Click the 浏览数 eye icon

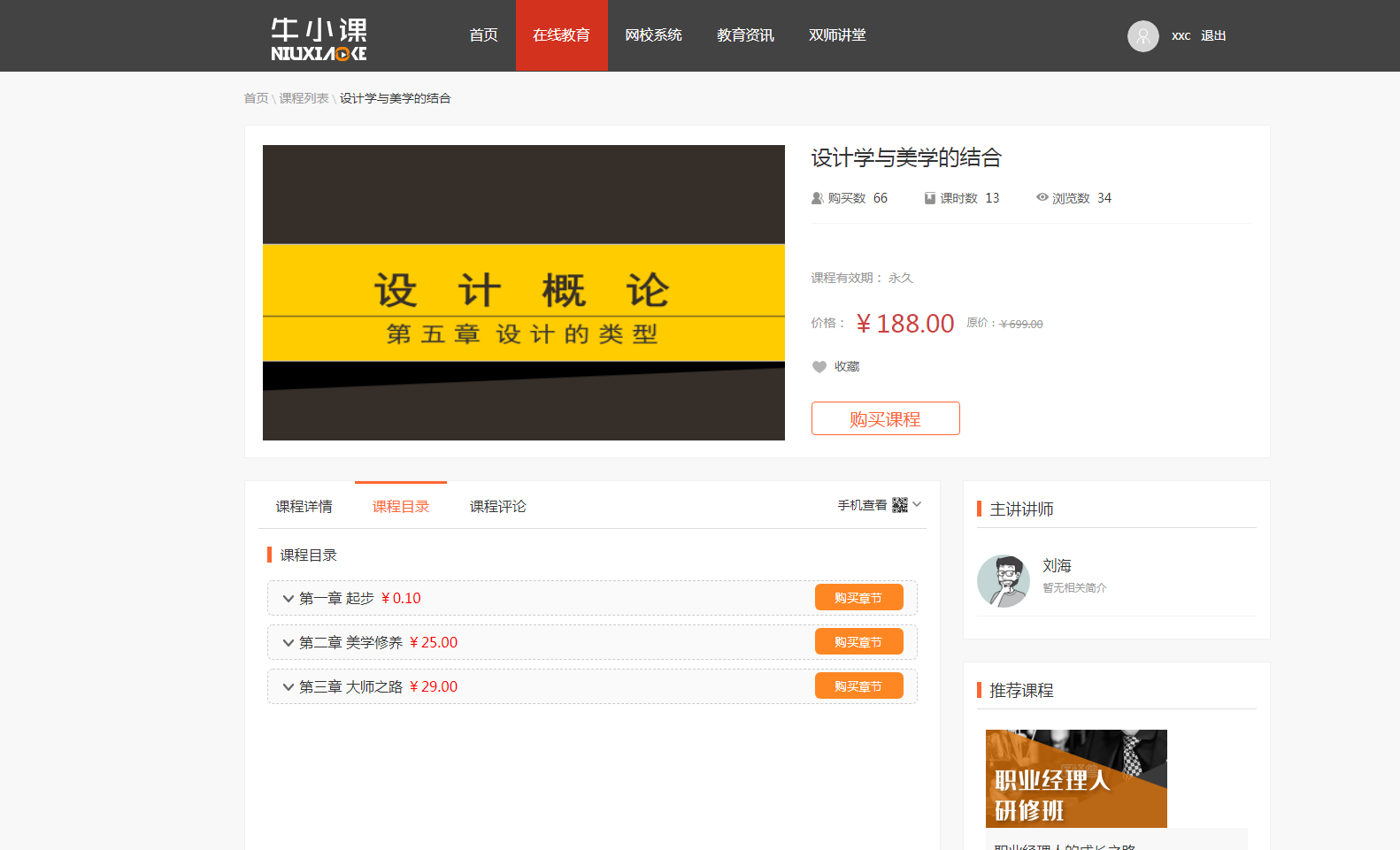tap(1042, 197)
